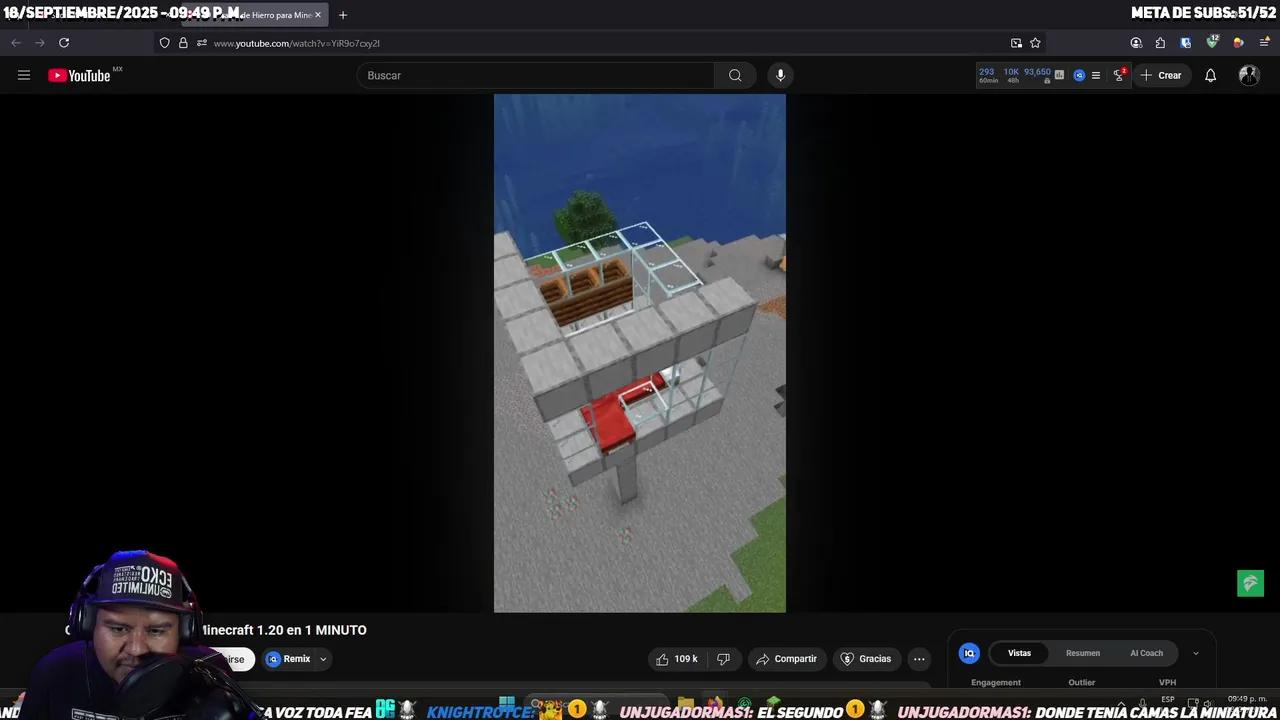Open vidIQ extension hamburger menu
This screenshot has width=1280, height=720.
1096,75
